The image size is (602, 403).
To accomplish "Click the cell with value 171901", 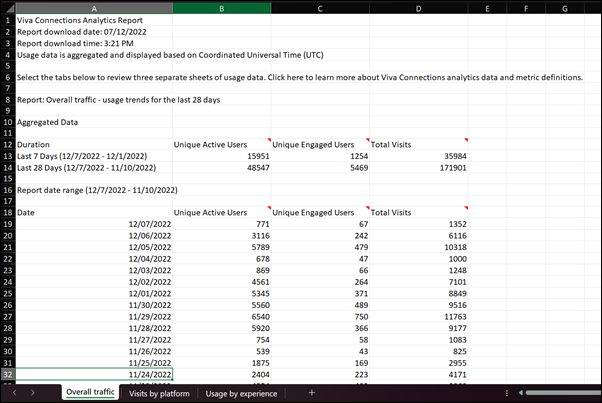I will (x=418, y=168).
